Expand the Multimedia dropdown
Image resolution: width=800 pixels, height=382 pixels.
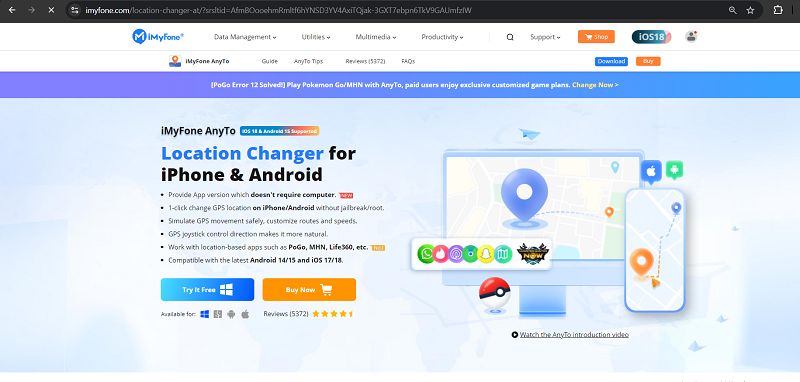376,37
